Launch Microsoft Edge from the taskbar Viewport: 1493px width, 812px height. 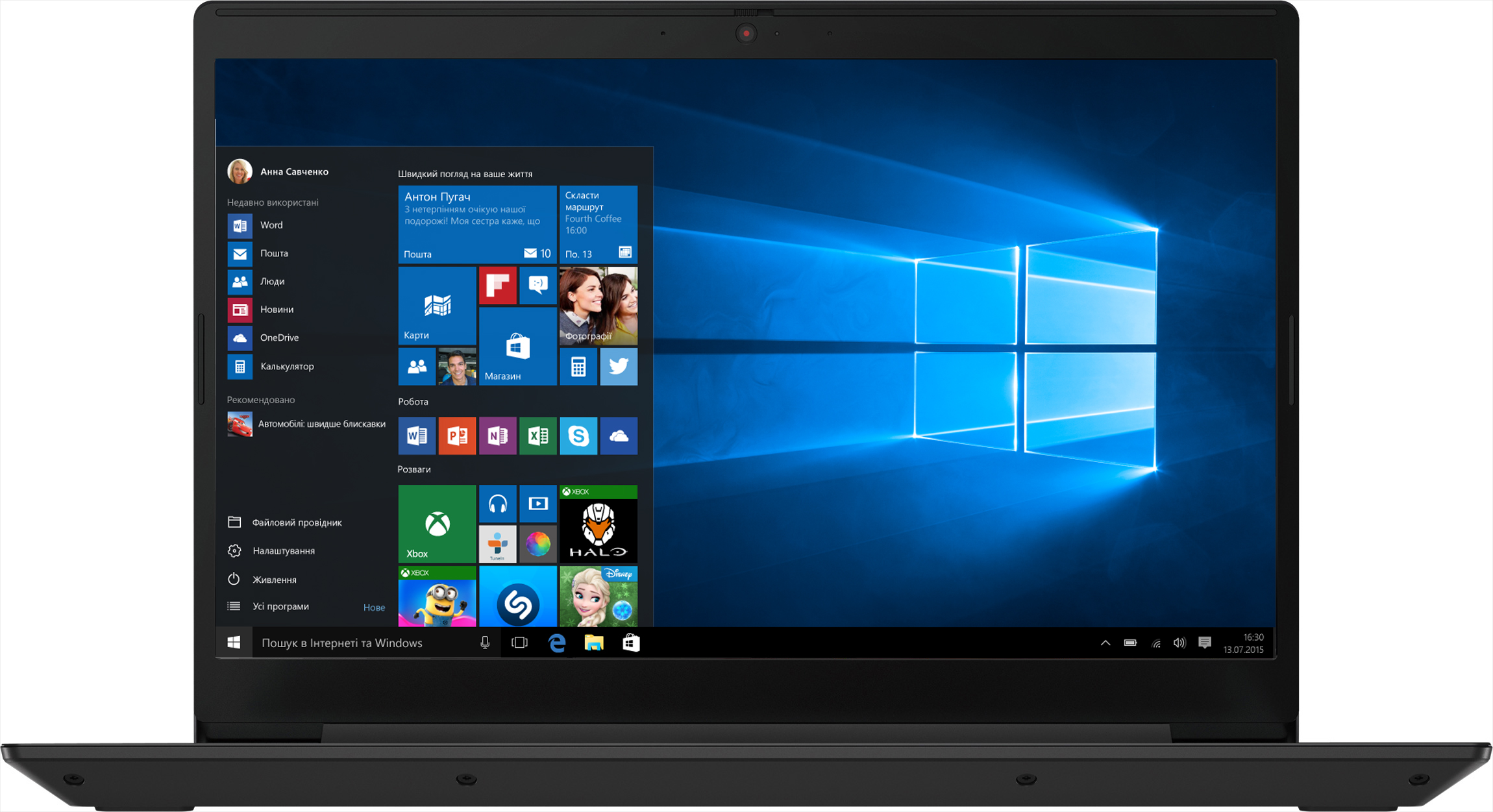click(x=557, y=643)
